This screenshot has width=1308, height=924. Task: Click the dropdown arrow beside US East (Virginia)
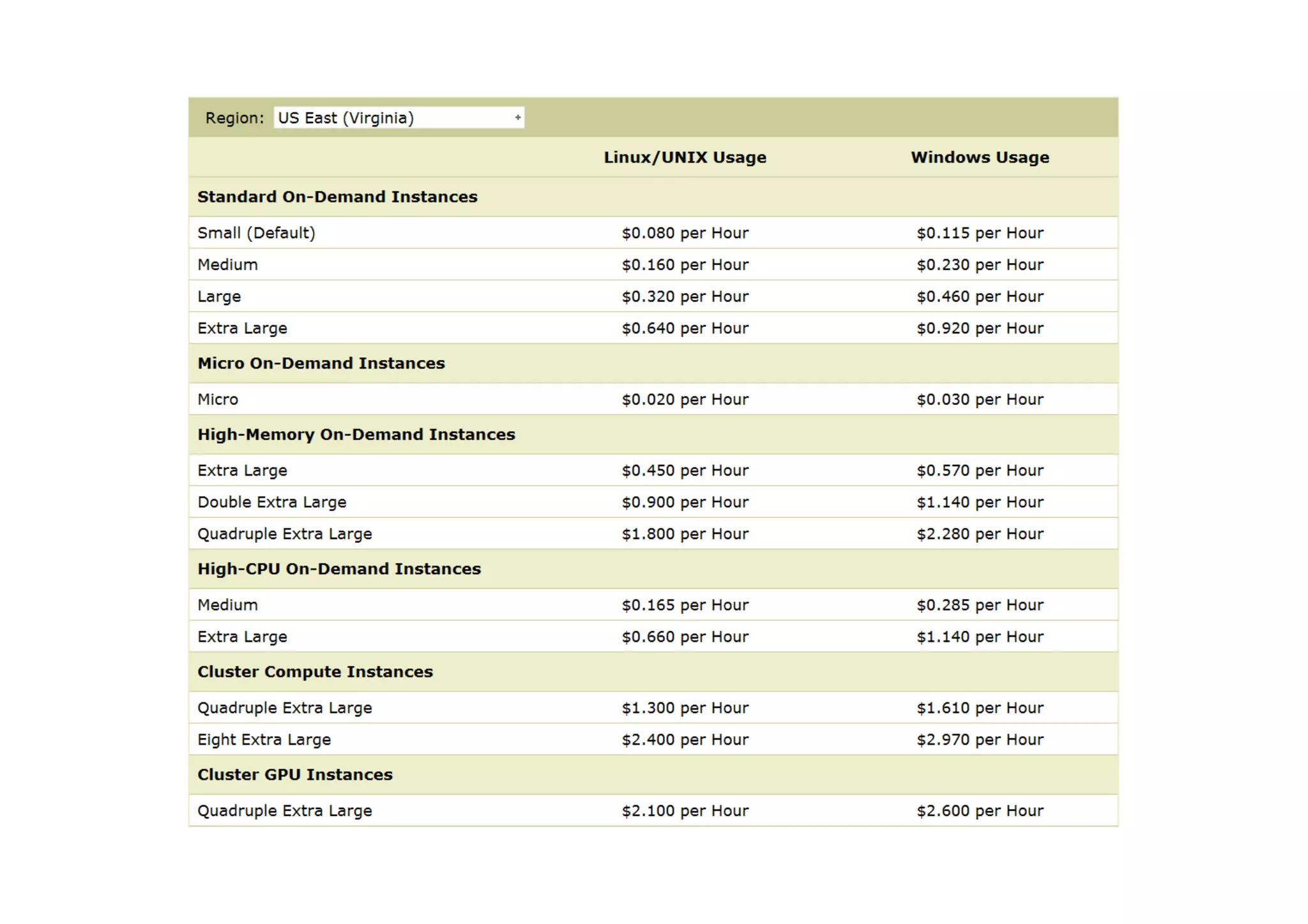pyautogui.click(x=518, y=118)
